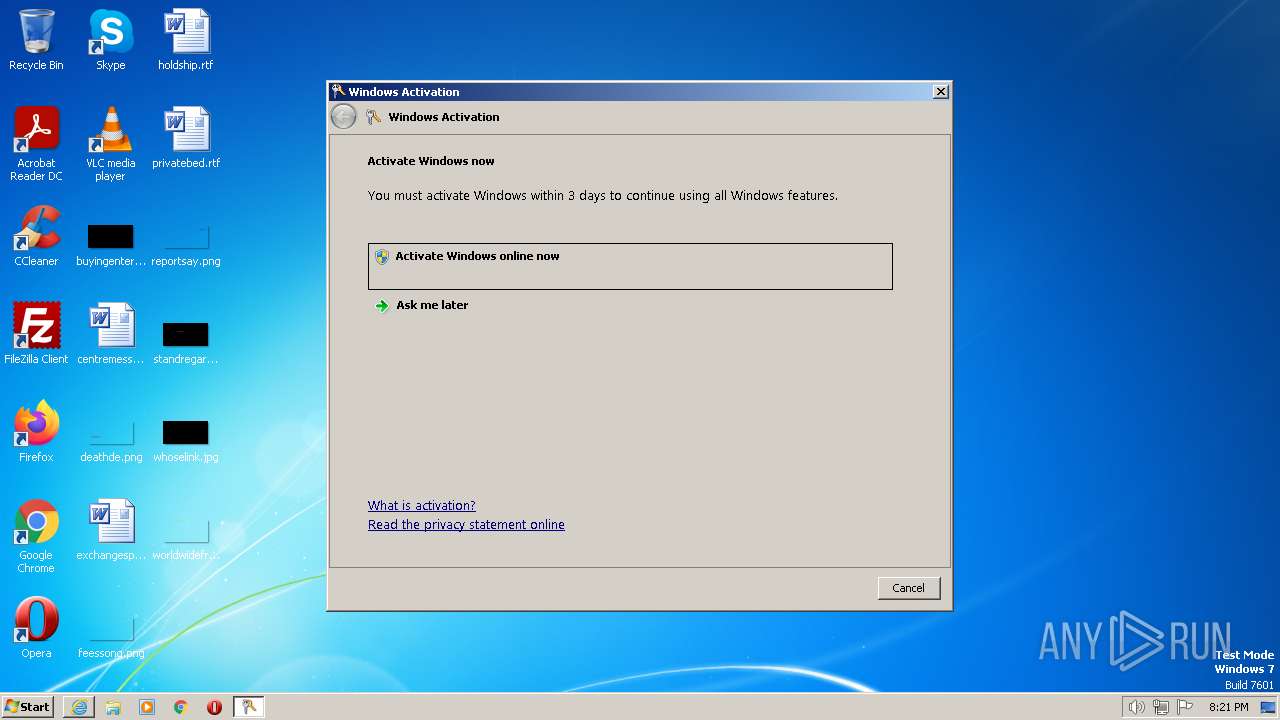Open Acrobat Reader DC shortcut
Viewport: 1280px width, 720px height.
36,143
